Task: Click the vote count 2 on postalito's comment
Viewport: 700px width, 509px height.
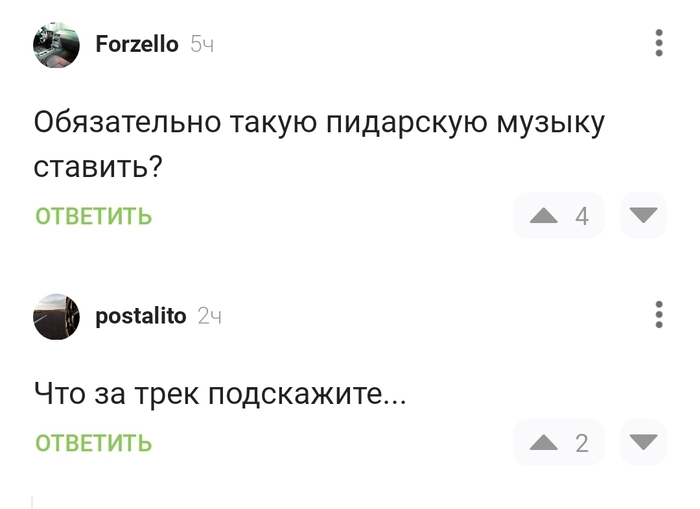Action: pyautogui.click(x=582, y=443)
